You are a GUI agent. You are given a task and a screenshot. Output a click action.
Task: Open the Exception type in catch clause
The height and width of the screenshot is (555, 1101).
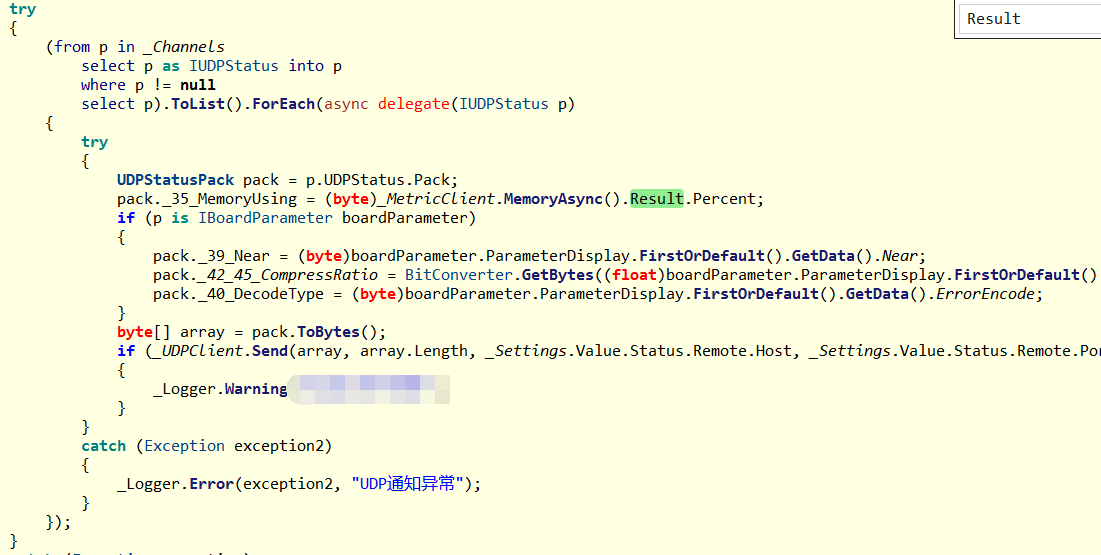pos(185,446)
